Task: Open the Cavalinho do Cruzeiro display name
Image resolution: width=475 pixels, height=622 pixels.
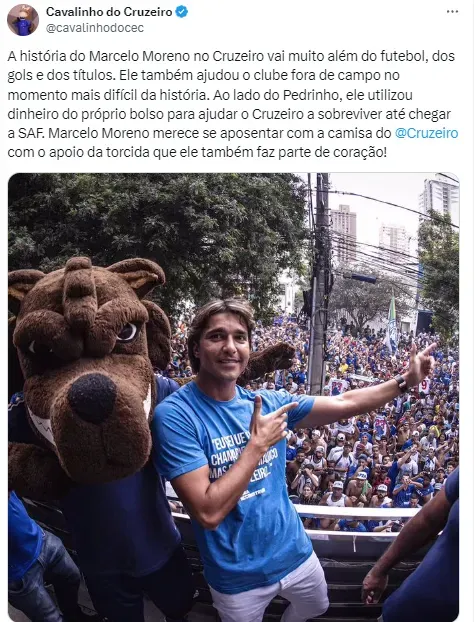Action: [109, 12]
